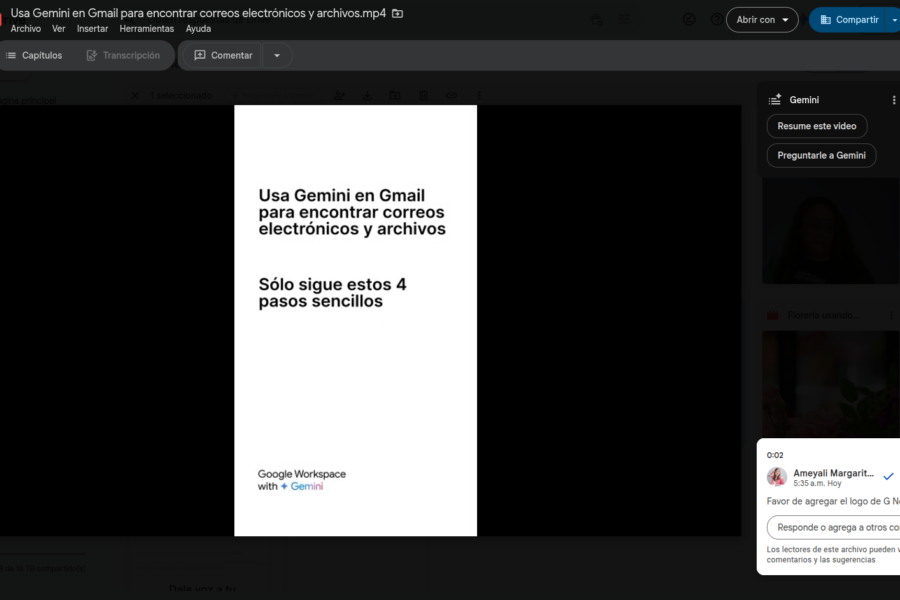Mark the comment as resolved with the checkmark
The height and width of the screenshot is (600, 900).
pos(889,476)
